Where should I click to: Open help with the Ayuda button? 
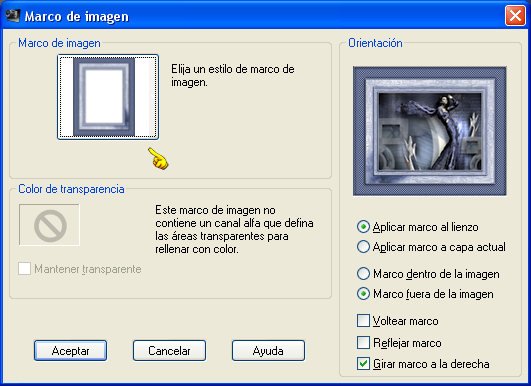(268, 351)
